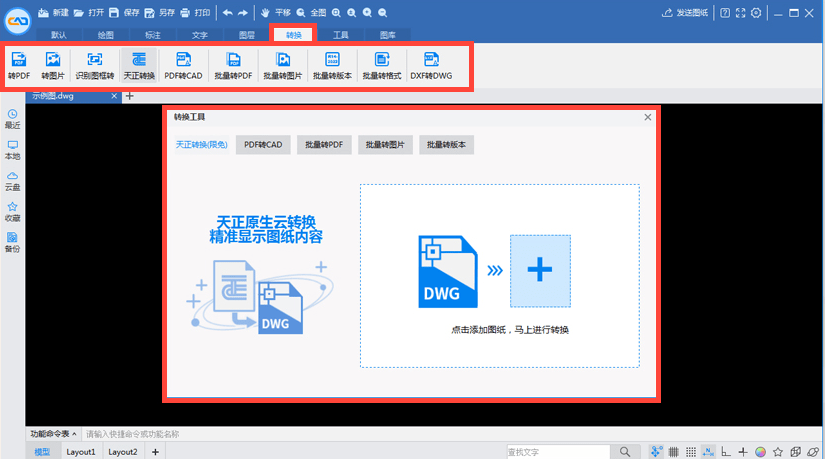Launch 批量转PDF from the ribbon
This screenshot has width=825, height=459.
[233, 66]
